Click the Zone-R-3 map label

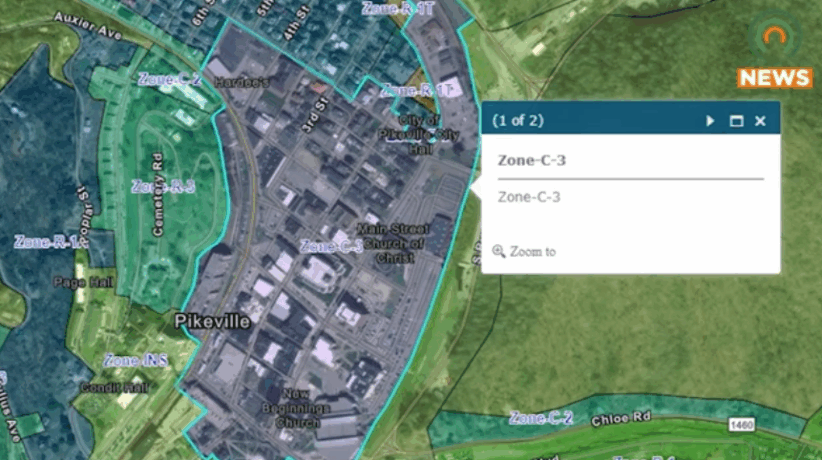click(x=163, y=186)
